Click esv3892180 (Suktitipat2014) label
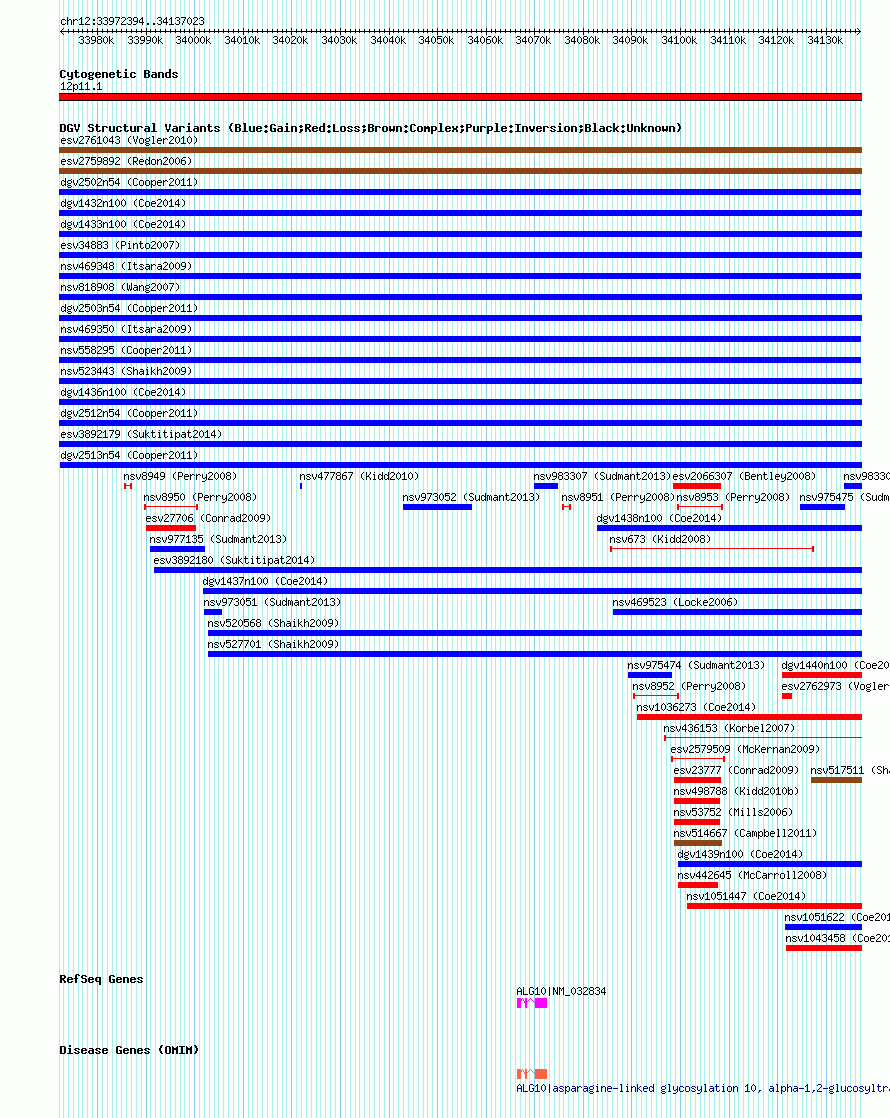Image resolution: width=890 pixels, height=1118 pixels. point(234,560)
